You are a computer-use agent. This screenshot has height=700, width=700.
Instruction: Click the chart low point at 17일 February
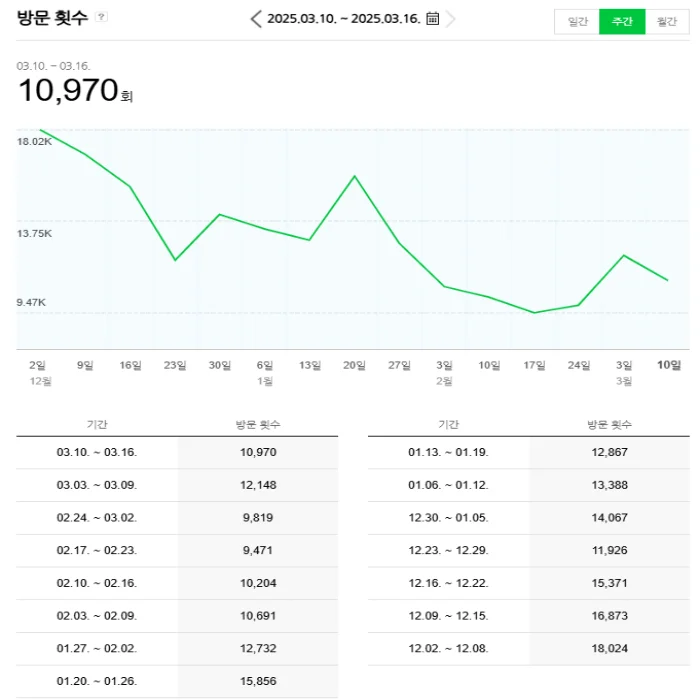(534, 313)
